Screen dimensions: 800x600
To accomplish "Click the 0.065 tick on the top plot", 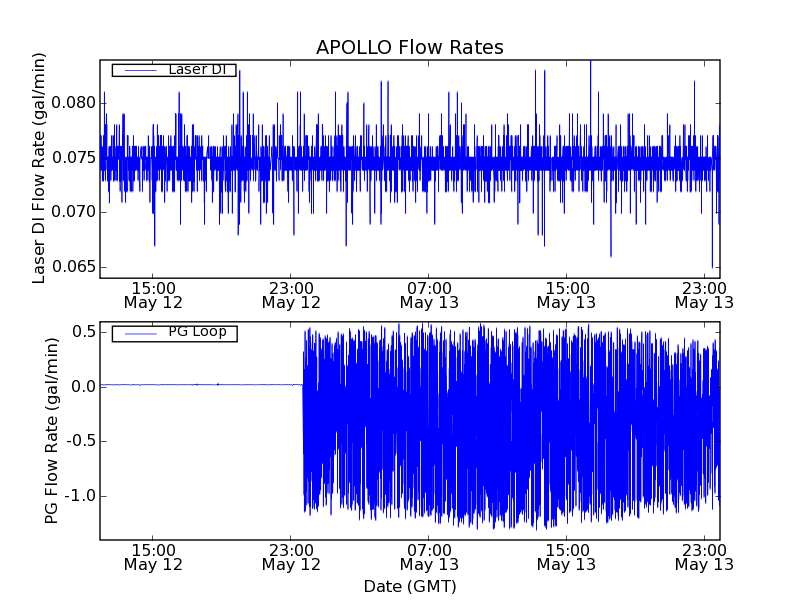I will (73, 267).
